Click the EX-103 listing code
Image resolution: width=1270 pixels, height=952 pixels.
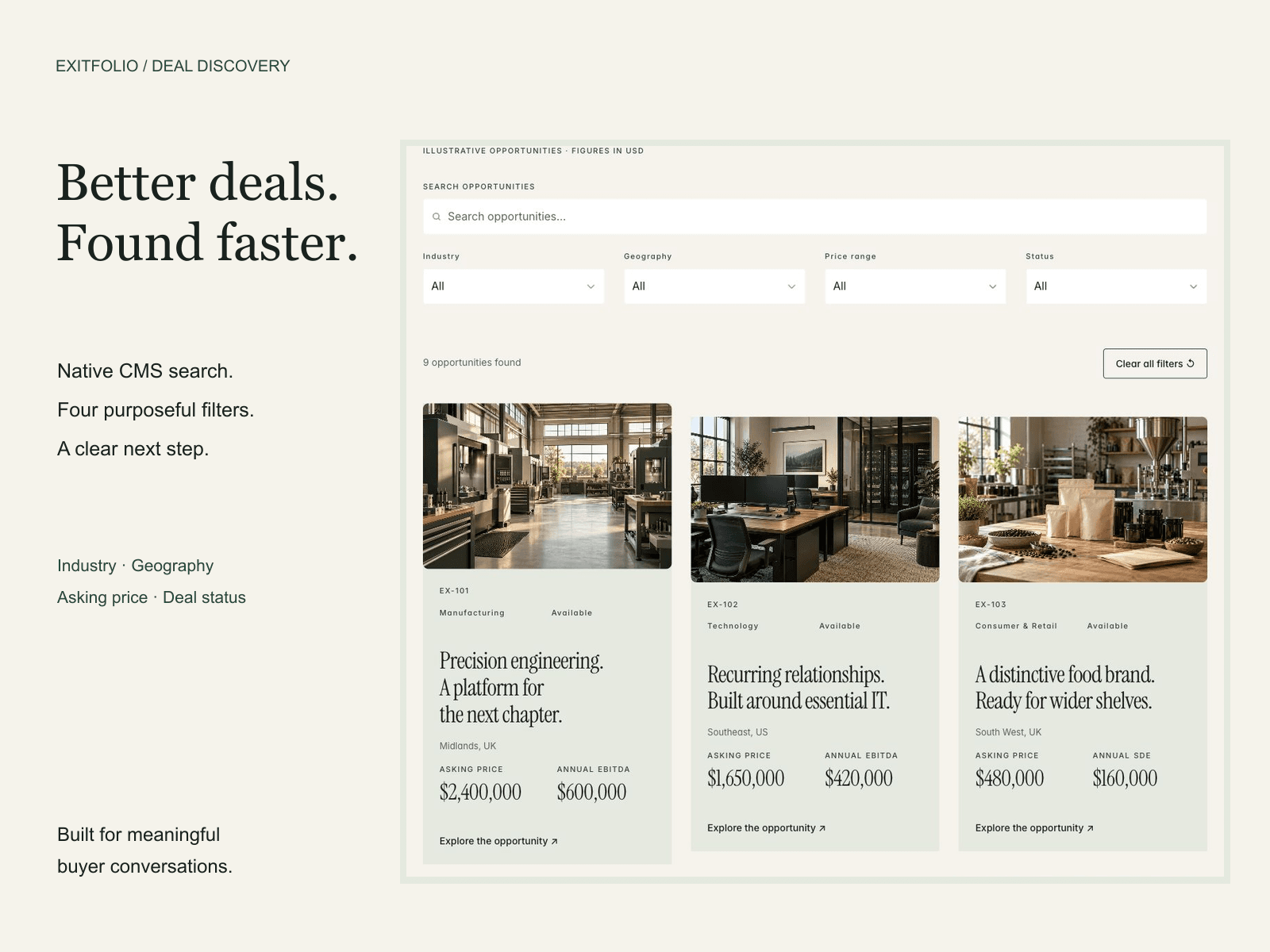pos(991,605)
